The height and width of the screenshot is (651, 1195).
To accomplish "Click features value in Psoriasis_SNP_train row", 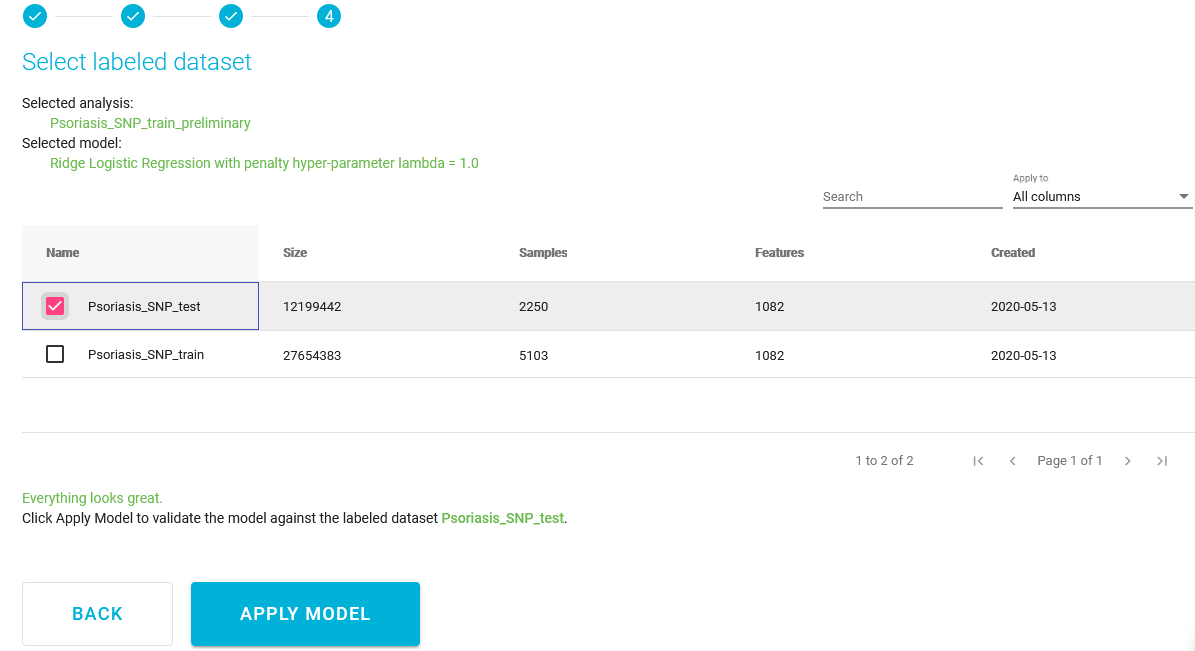I will (x=770, y=355).
